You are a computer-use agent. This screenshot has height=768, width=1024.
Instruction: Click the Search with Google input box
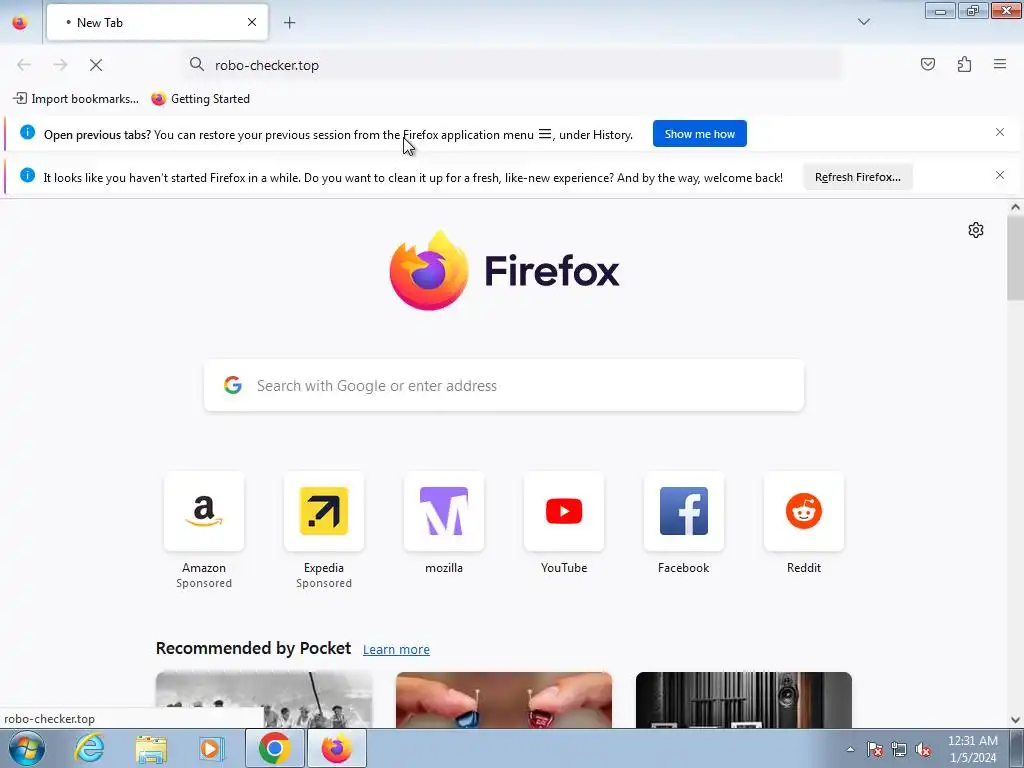pos(504,385)
